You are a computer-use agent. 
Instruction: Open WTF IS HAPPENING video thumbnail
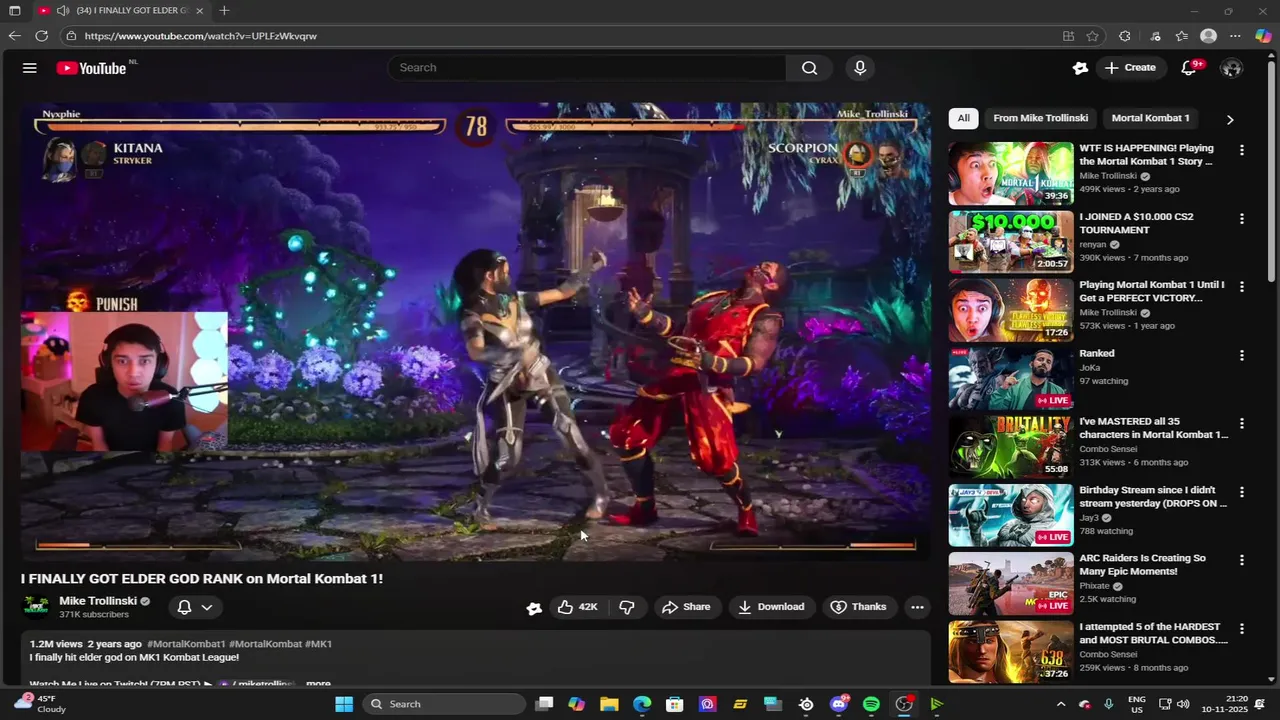click(1011, 173)
